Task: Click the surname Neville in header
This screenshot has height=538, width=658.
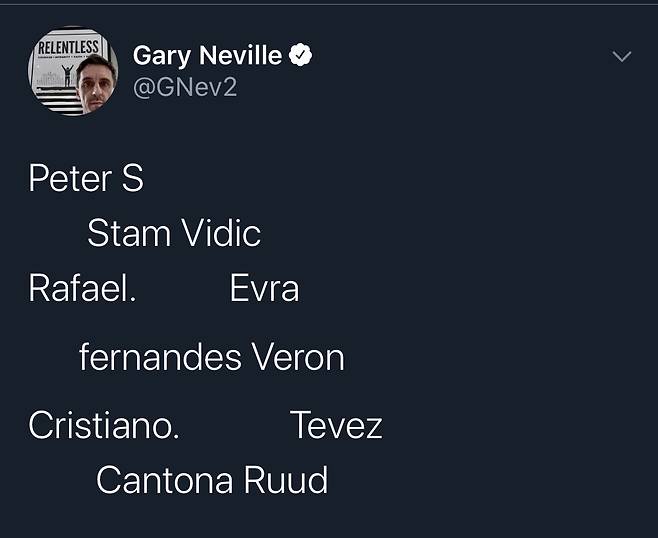Action: pyautogui.click(x=244, y=56)
